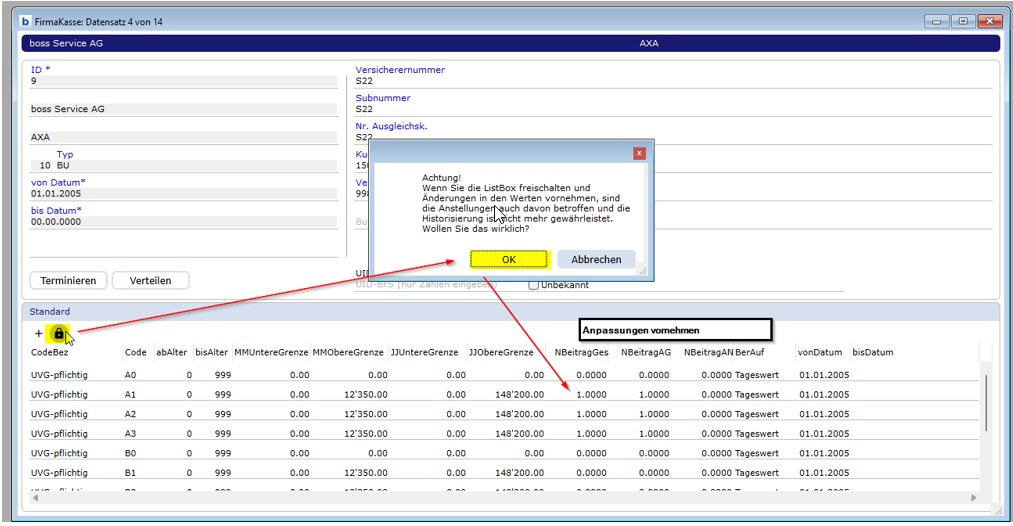Viewport: 1013px width, 526px height.
Task: Click the CodeBez column header
Action: click(50, 352)
